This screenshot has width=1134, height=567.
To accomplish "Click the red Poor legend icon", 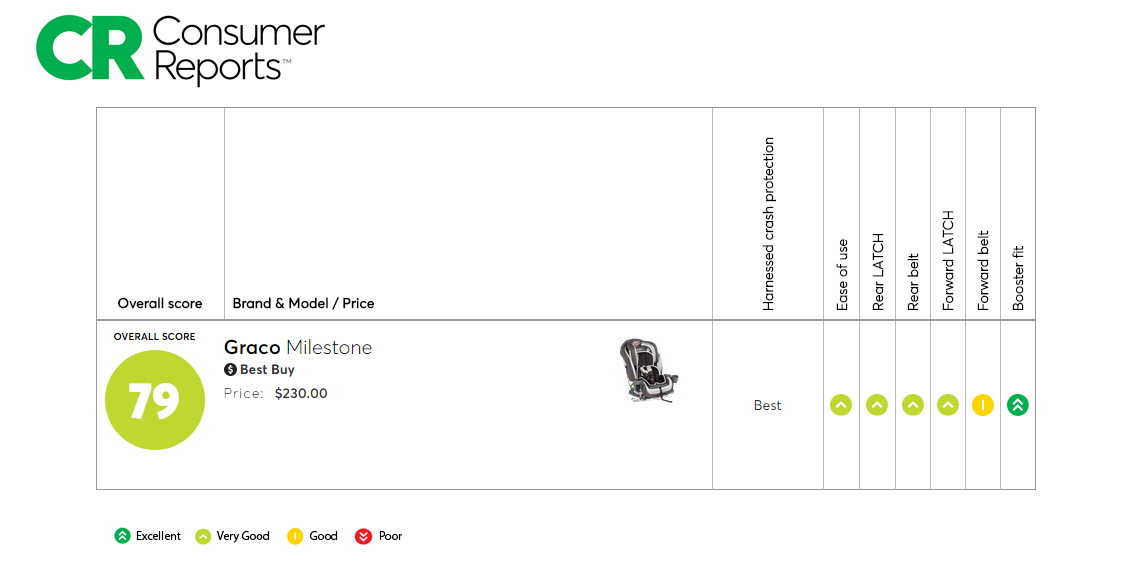I will click(364, 536).
